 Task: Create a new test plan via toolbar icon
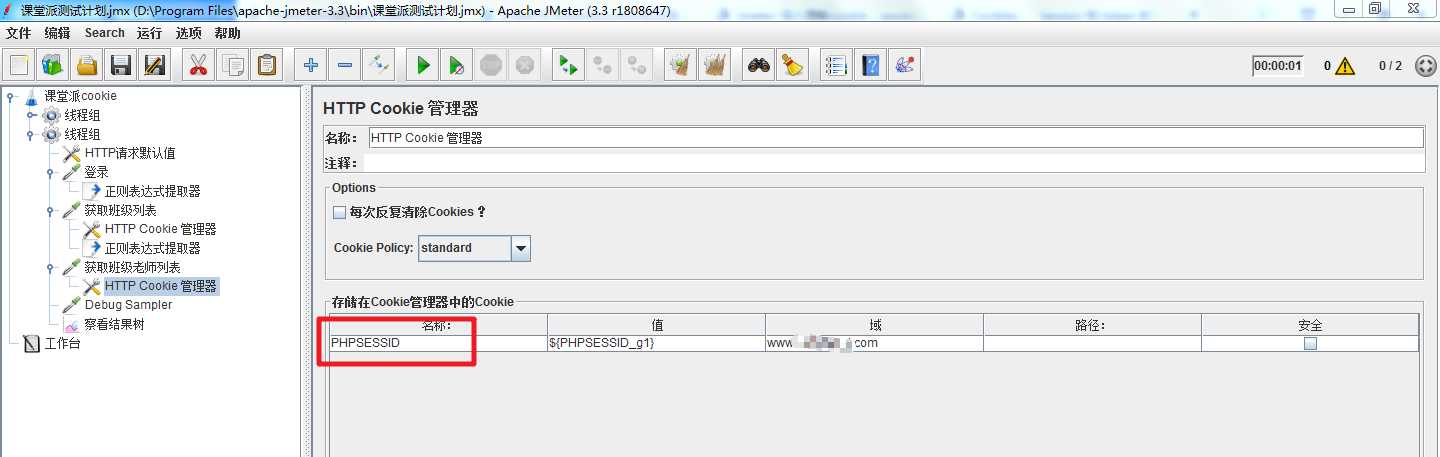coord(19,65)
